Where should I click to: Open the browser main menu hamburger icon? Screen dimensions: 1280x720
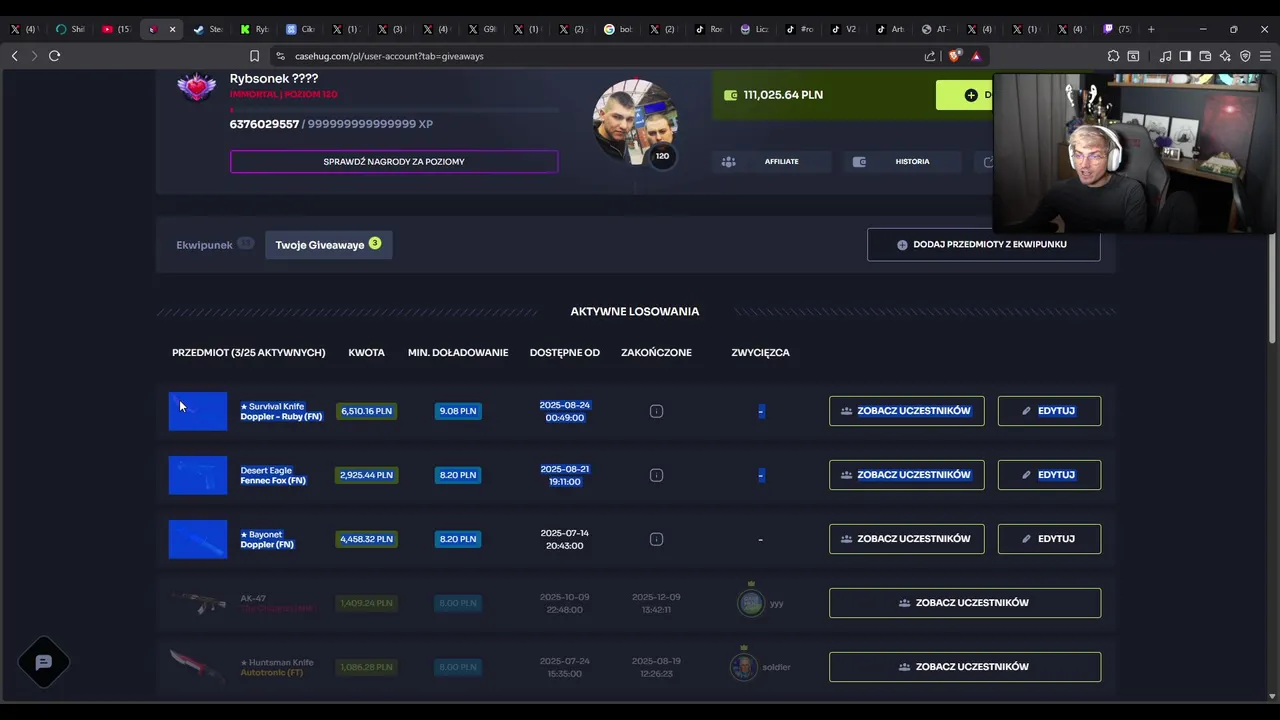coord(1266,56)
